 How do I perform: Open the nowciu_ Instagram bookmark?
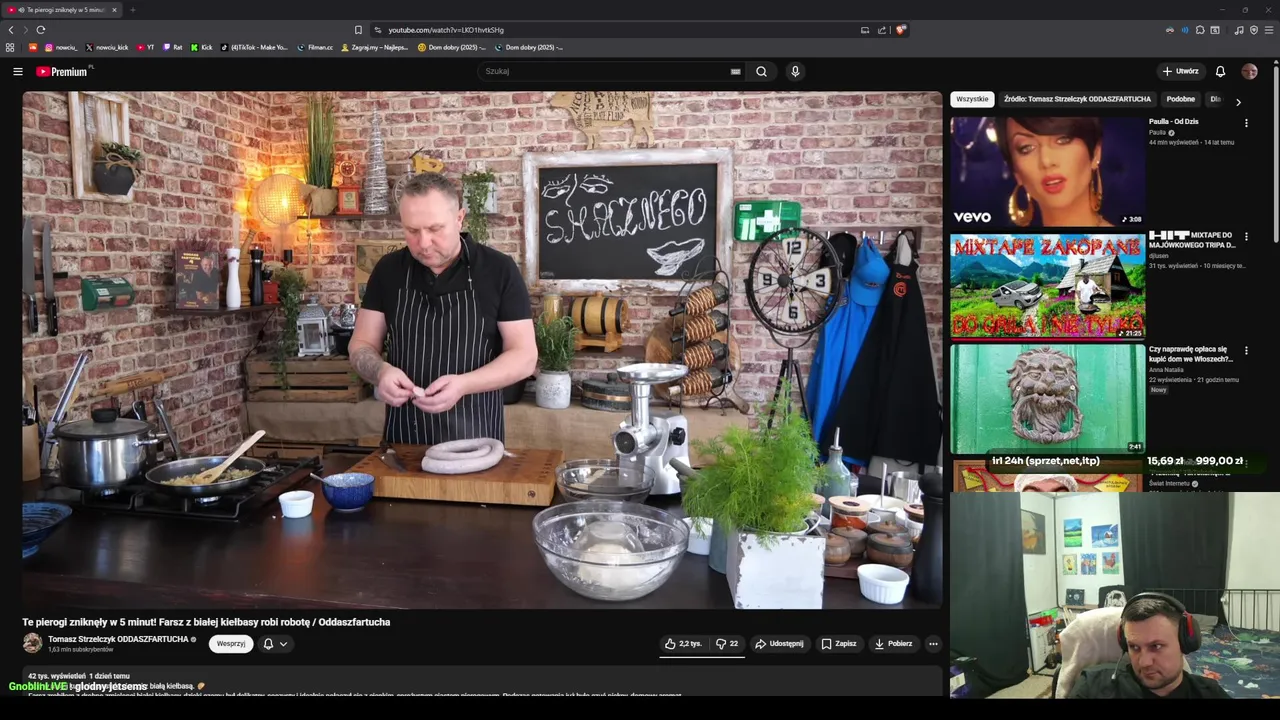[60, 47]
